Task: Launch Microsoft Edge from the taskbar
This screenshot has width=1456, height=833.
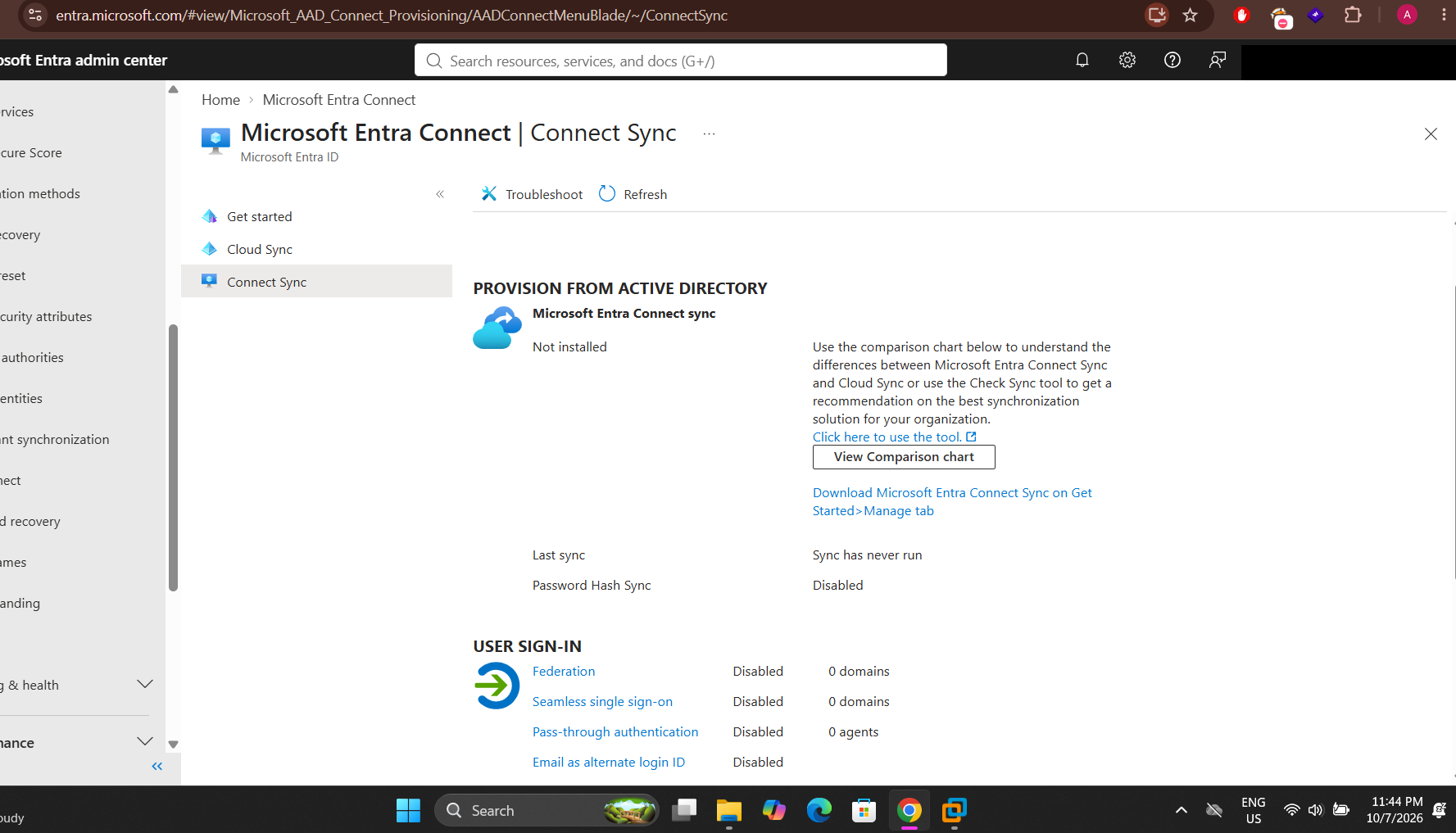Action: [x=819, y=810]
